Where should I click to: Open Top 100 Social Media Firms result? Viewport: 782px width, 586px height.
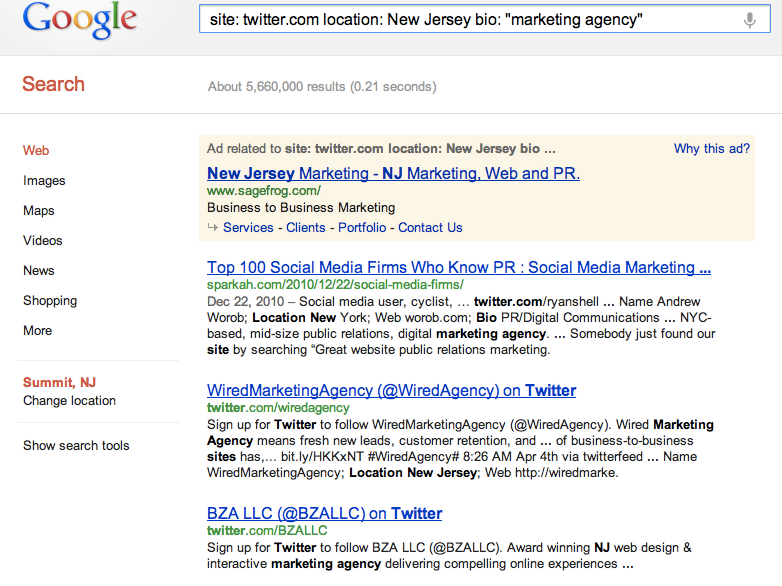point(459,267)
